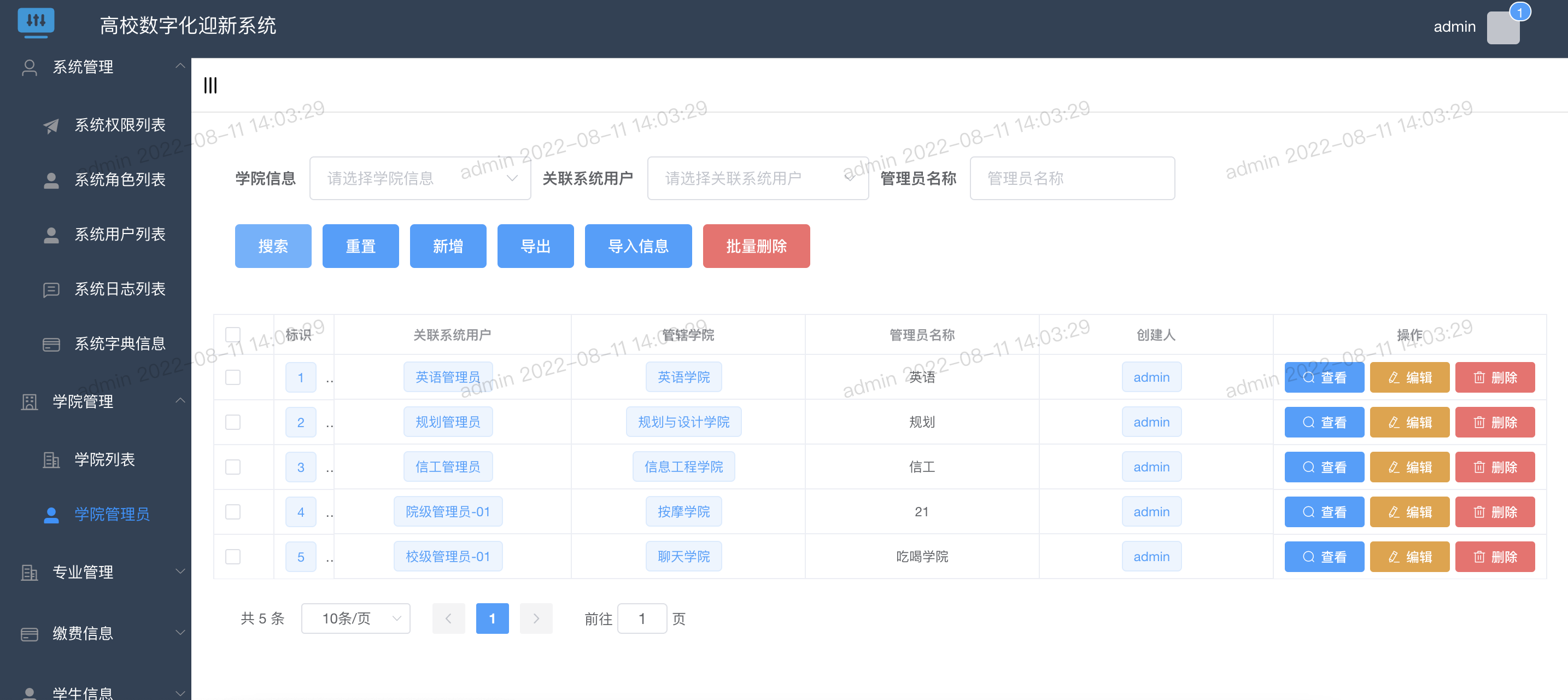Open the 学院信息 dropdown

click(x=420, y=178)
